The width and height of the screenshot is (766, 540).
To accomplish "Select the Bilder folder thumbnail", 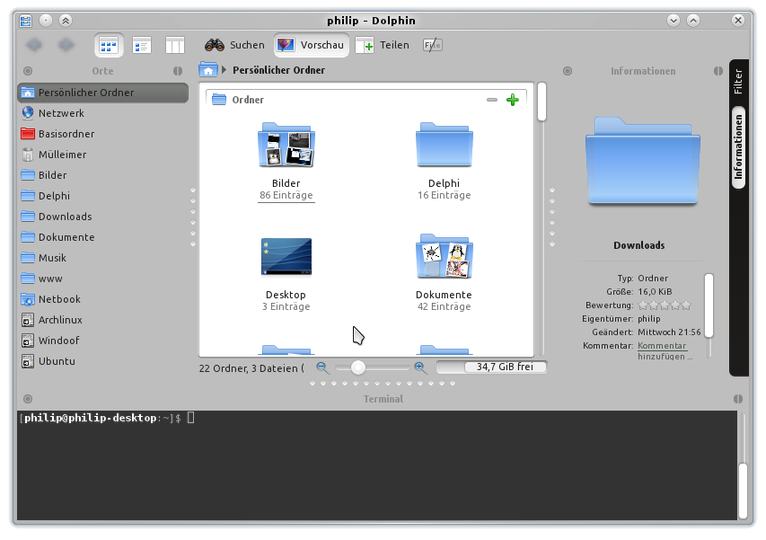I will coord(286,145).
